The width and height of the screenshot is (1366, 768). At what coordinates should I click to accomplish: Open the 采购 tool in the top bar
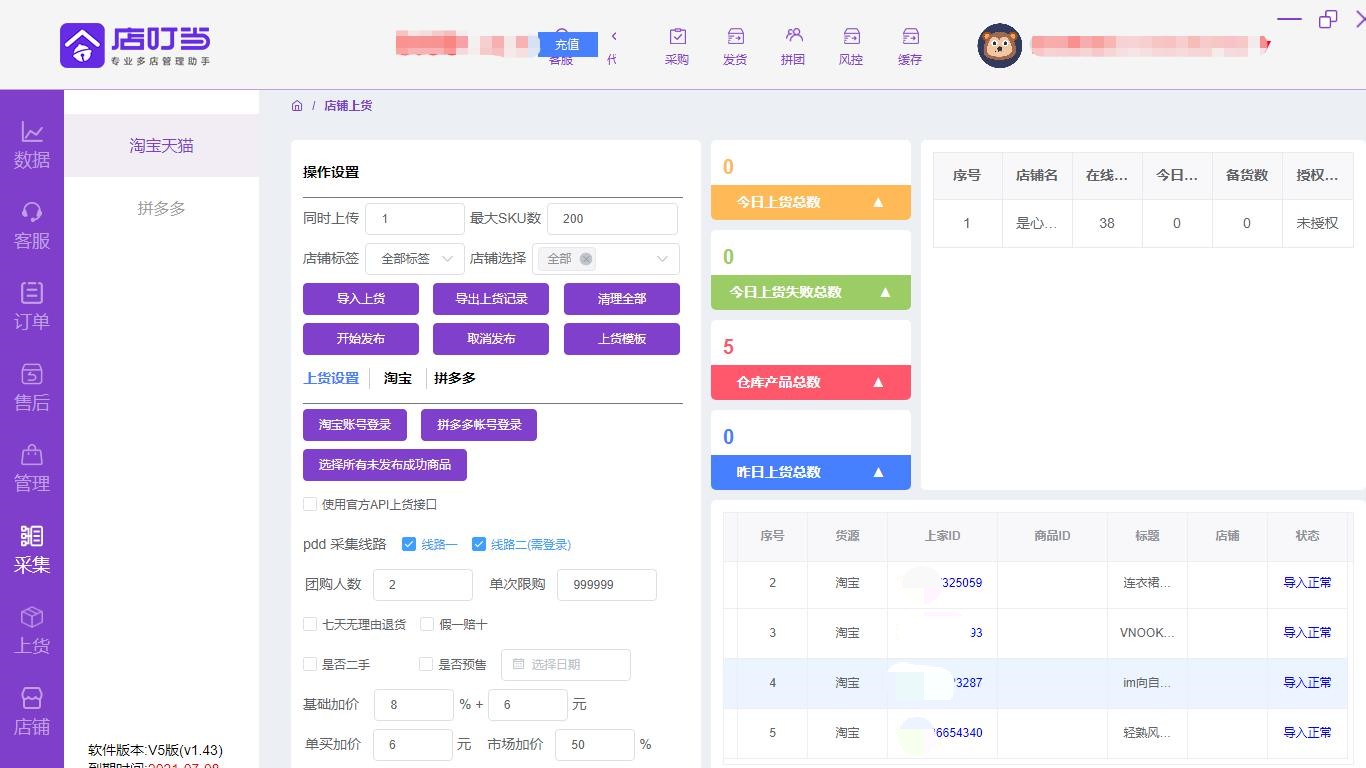click(677, 45)
